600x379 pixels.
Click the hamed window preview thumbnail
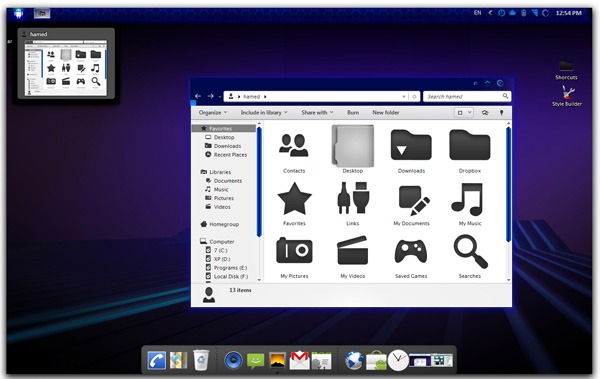click(x=66, y=67)
